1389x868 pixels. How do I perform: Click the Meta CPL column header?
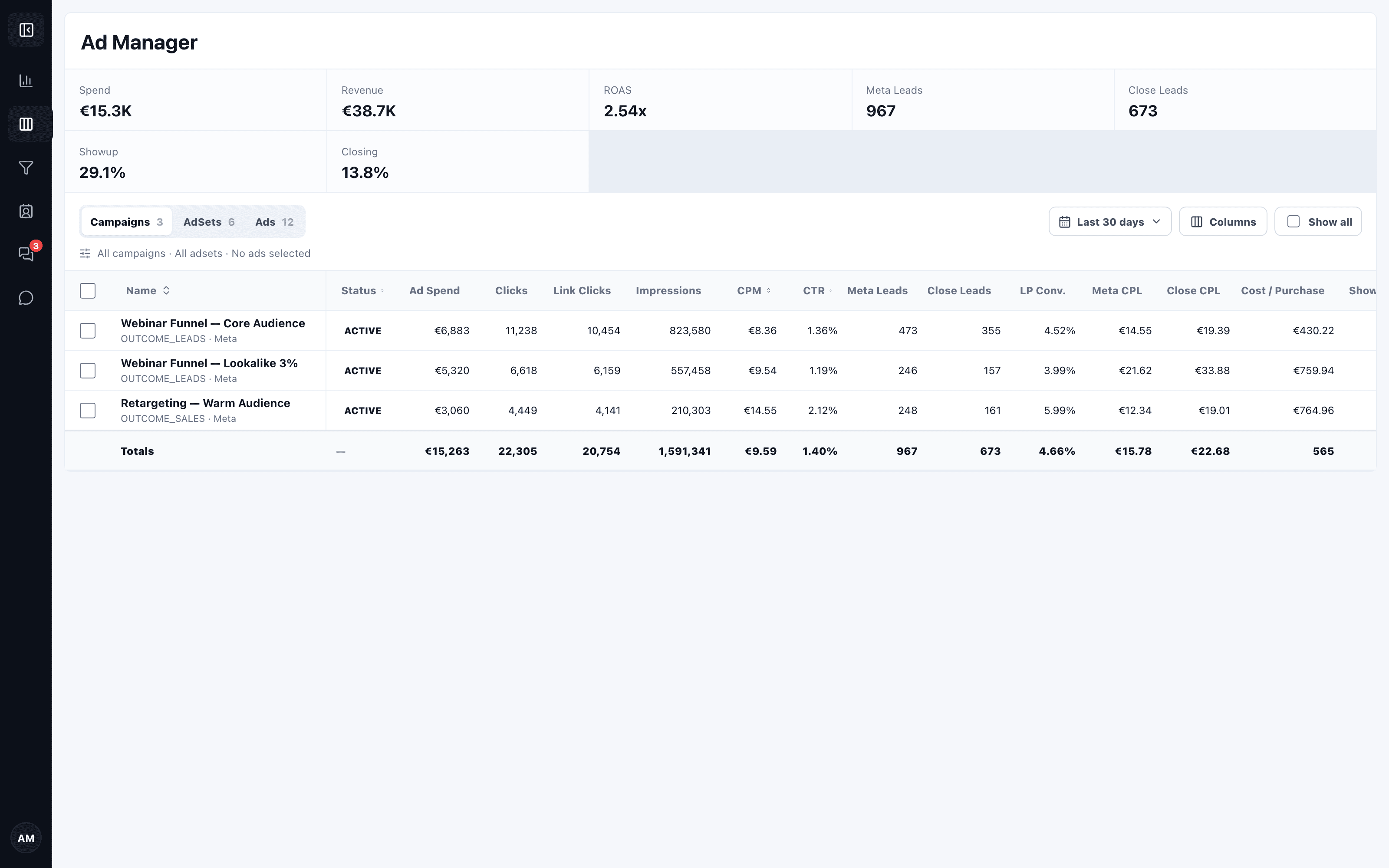coord(1117,290)
